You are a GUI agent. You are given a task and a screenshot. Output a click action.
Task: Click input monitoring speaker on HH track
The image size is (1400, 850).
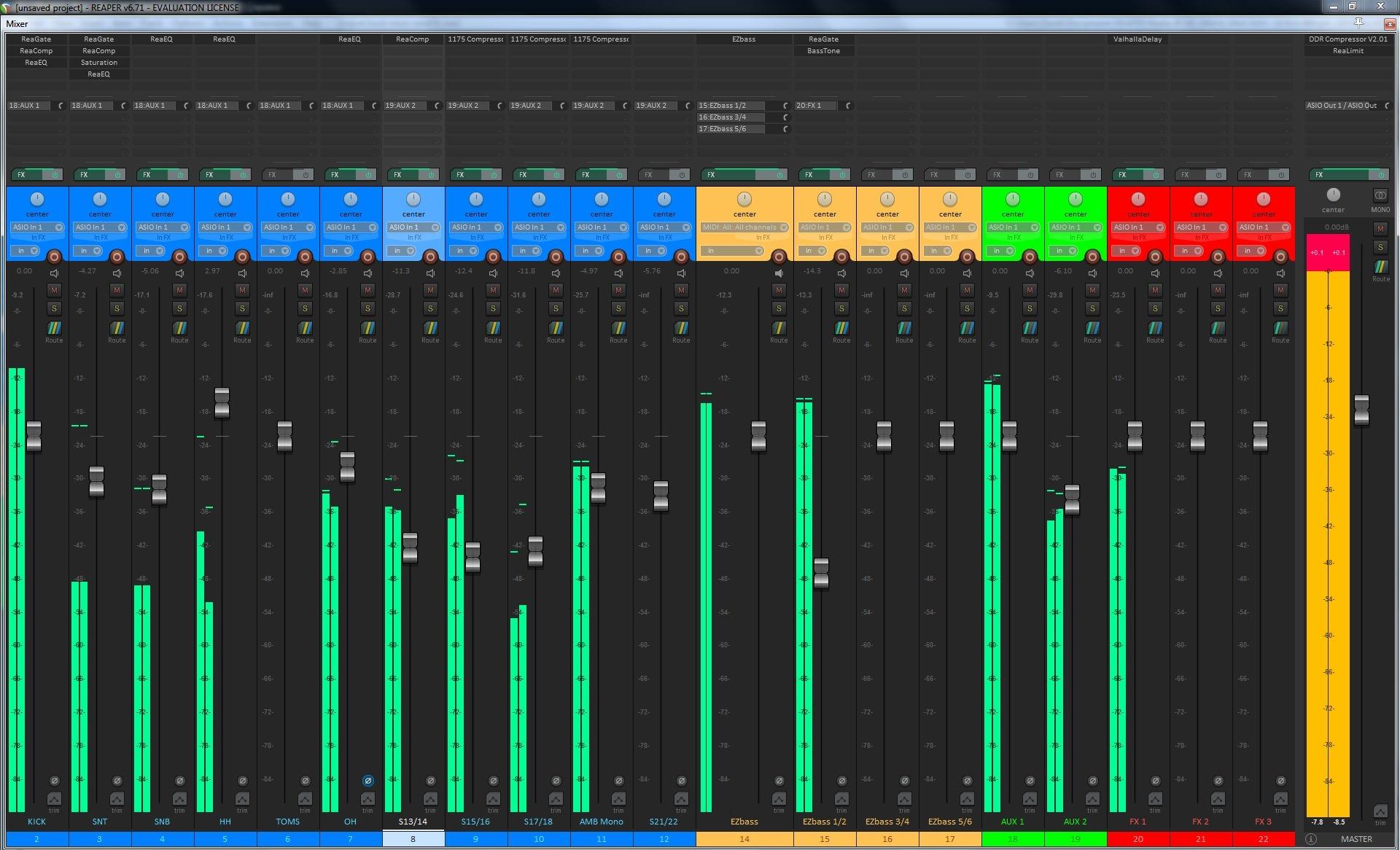(242, 273)
